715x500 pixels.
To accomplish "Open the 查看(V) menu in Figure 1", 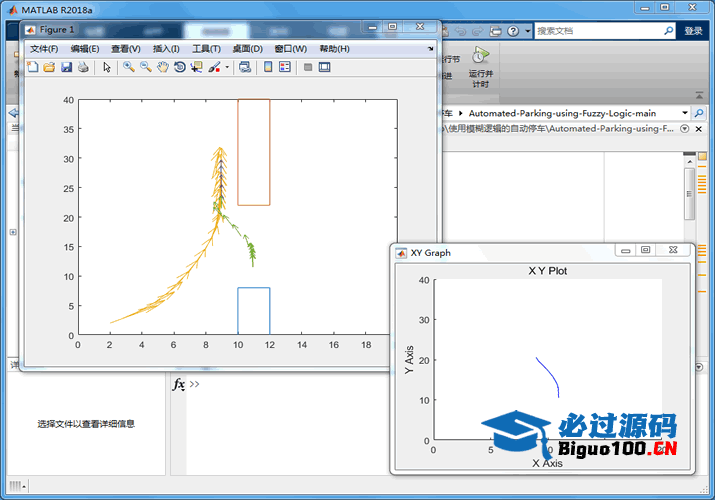I will point(126,49).
